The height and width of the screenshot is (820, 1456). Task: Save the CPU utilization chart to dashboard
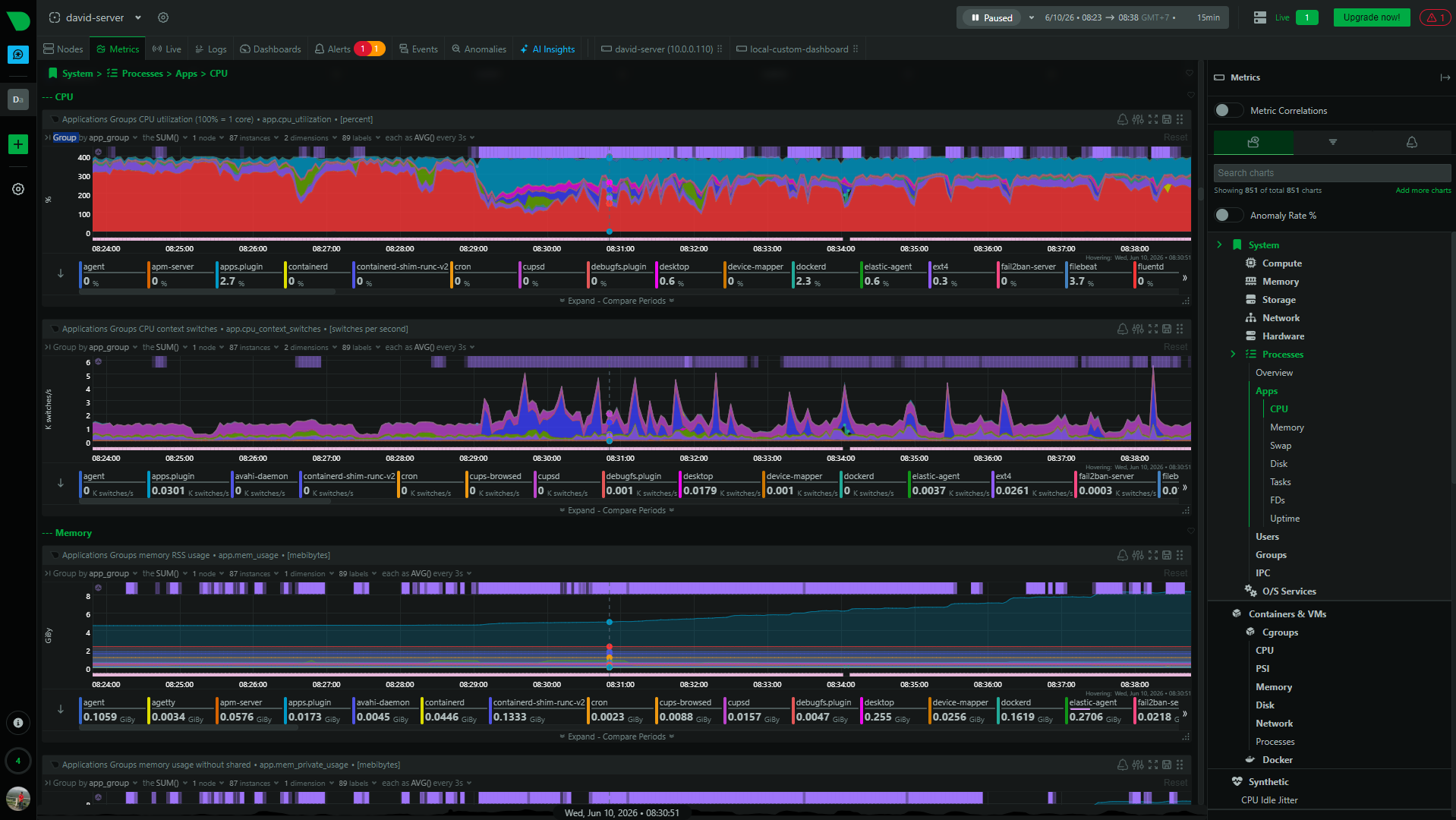[1167, 119]
